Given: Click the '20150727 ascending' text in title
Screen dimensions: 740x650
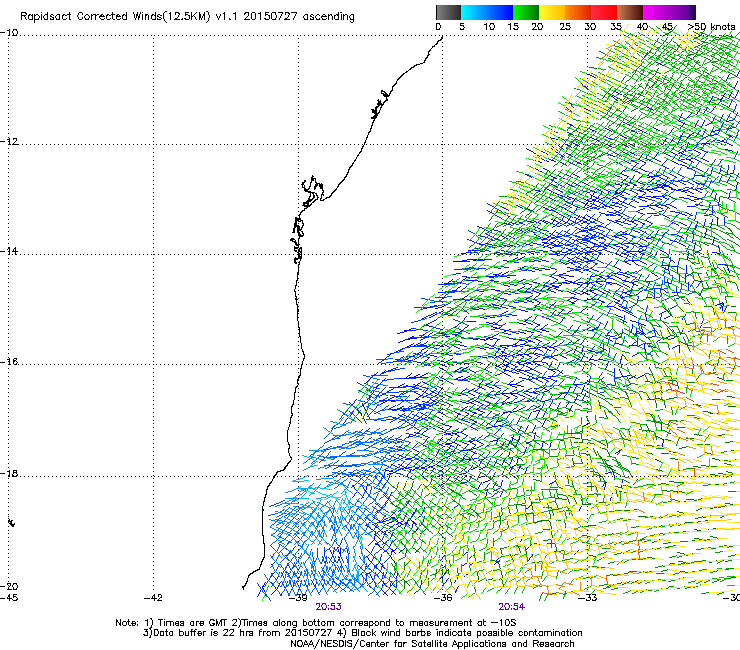Looking at the screenshot, I should tap(299, 17).
